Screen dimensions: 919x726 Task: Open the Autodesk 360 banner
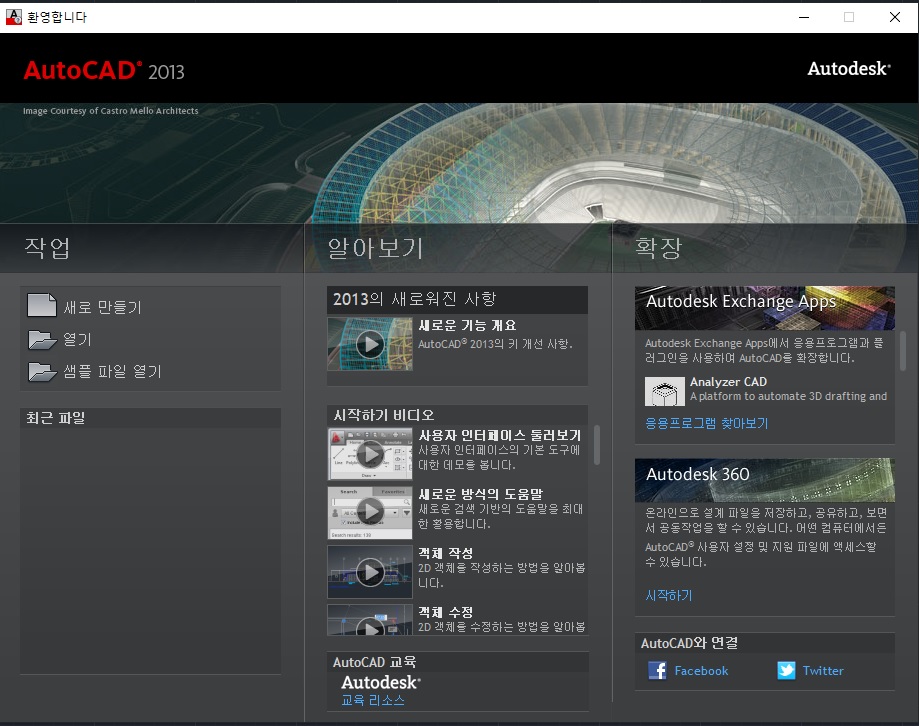(765, 480)
